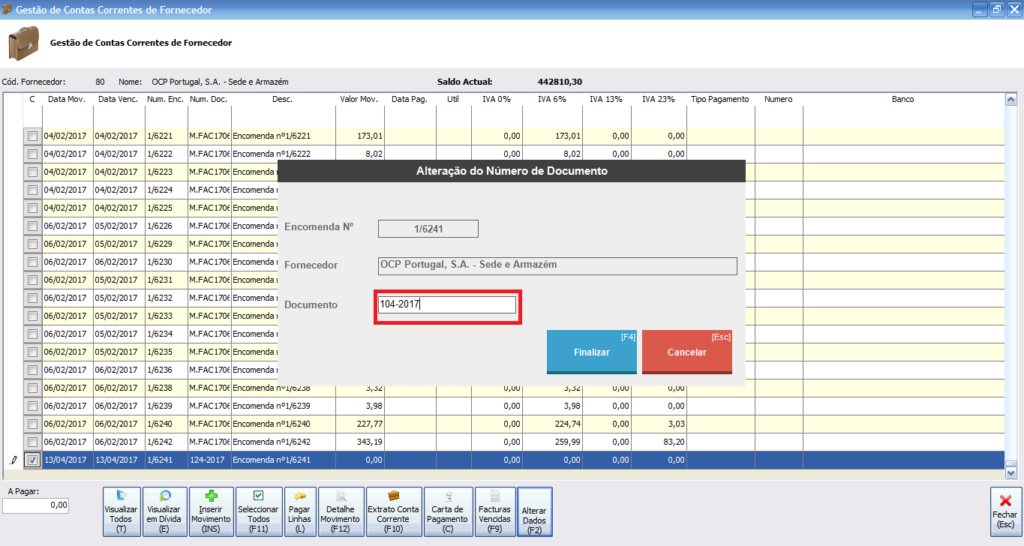The height and width of the screenshot is (546, 1024).
Task: Show Facturas Vencidas list
Action: tap(493, 513)
